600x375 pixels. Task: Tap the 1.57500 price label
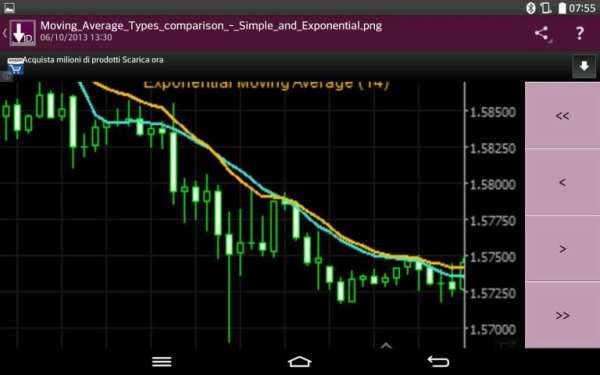pos(492,257)
